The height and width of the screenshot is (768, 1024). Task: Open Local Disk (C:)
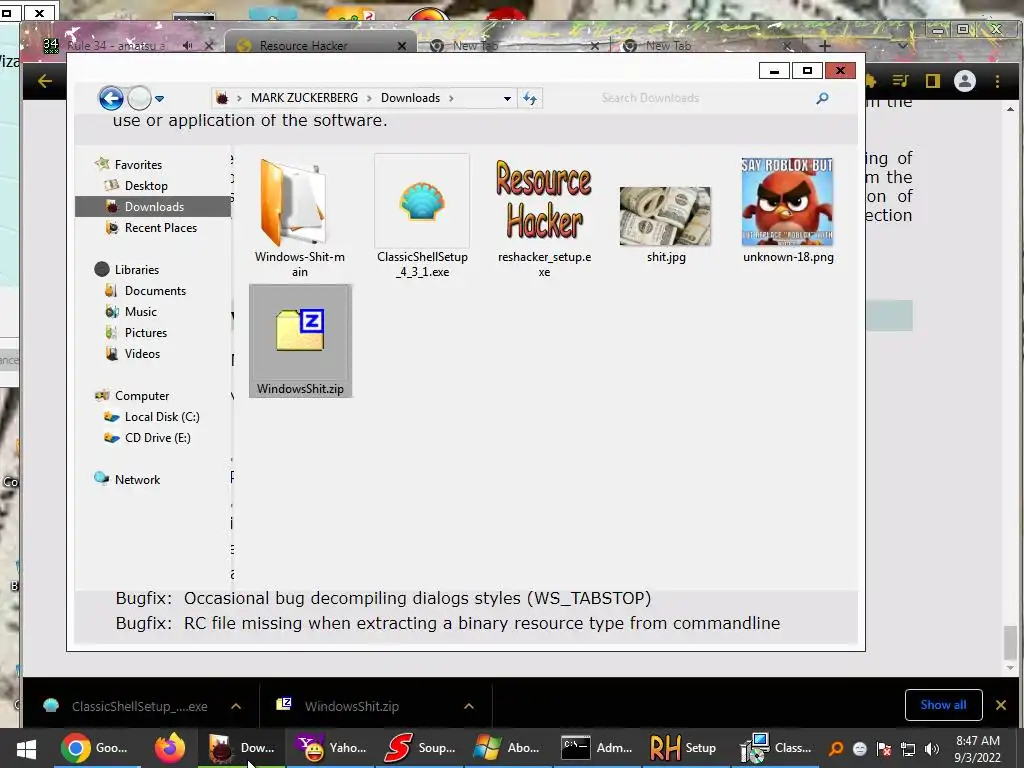point(162,417)
